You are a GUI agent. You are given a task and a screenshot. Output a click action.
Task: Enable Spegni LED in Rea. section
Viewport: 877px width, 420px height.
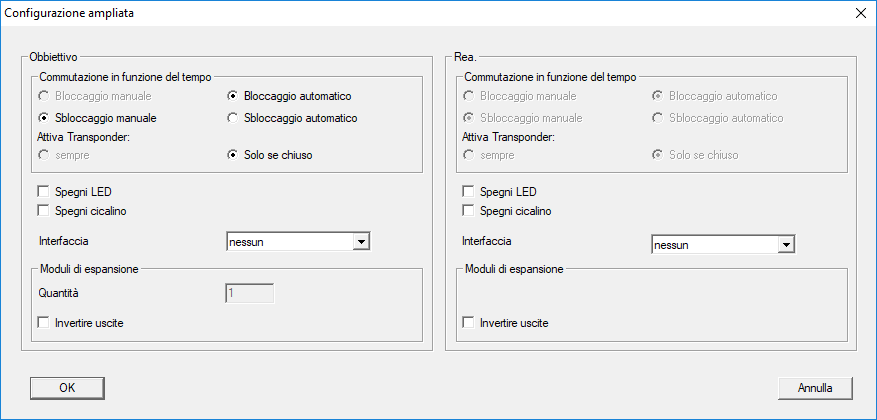pos(468,192)
